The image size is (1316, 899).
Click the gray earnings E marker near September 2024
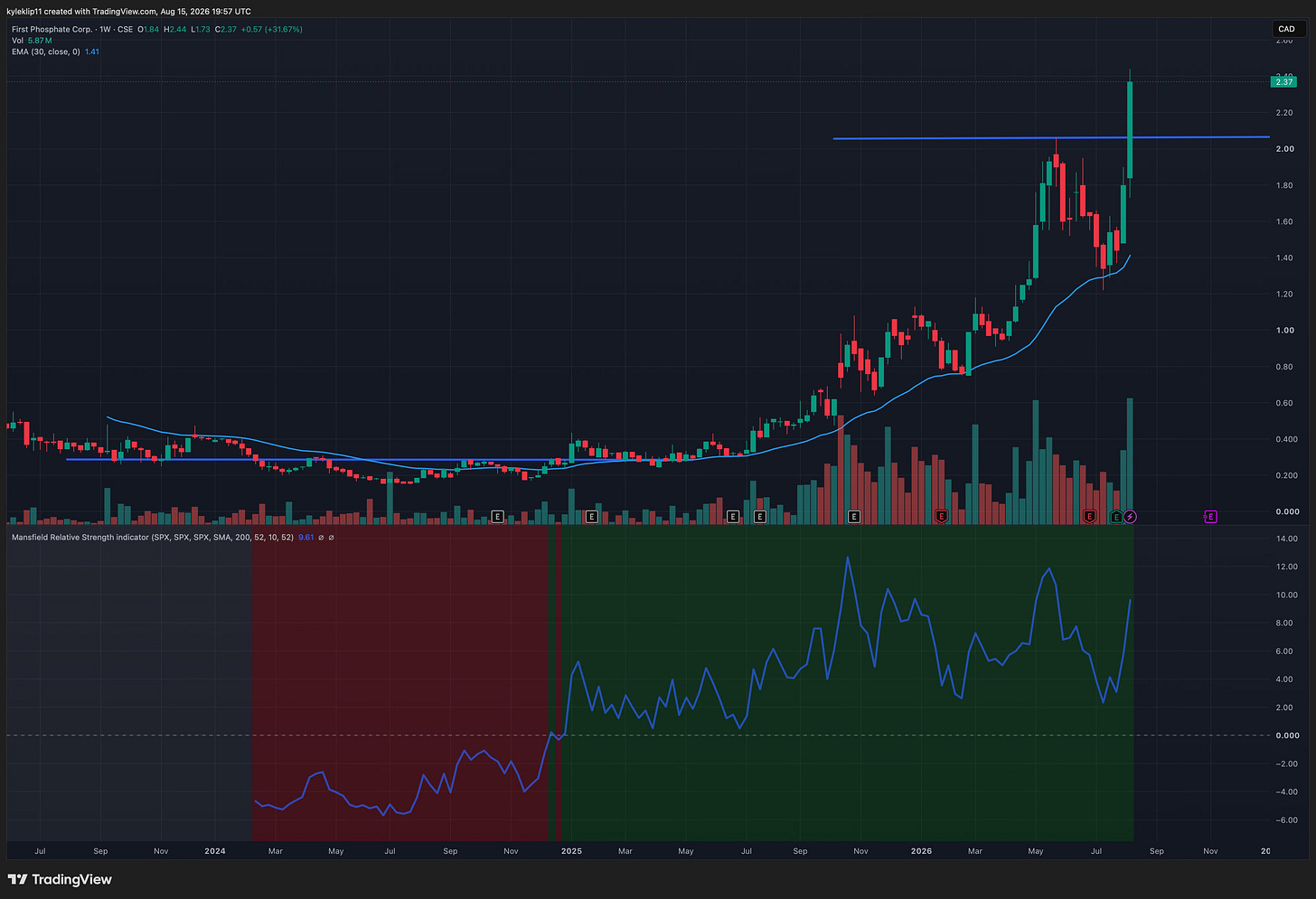497,517
